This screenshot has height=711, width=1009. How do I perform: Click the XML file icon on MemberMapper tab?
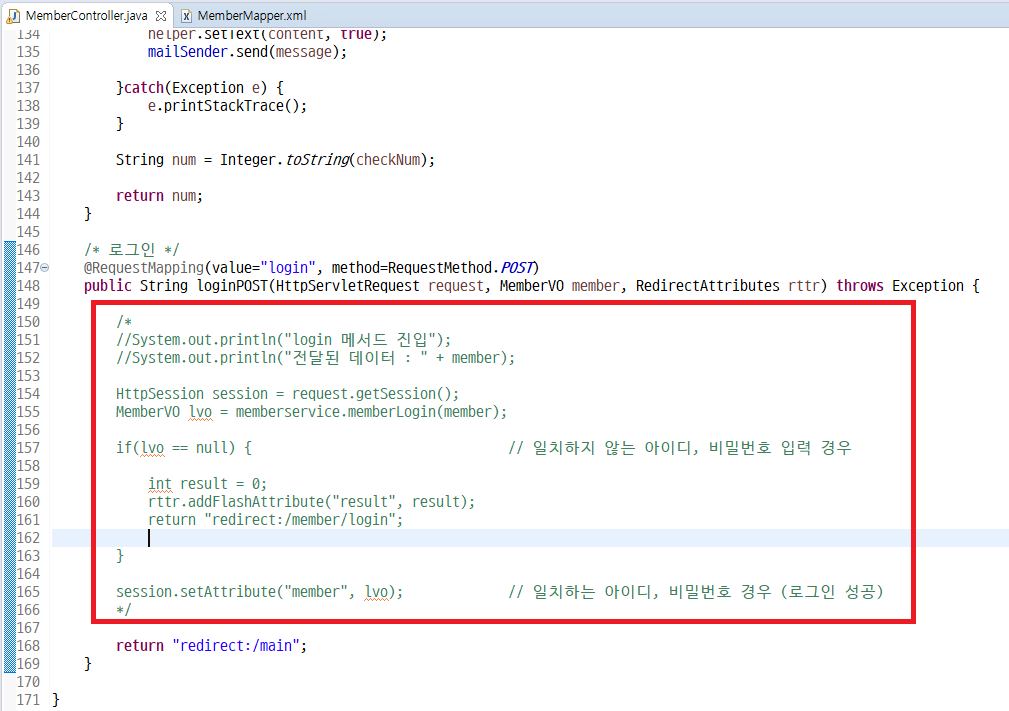(186, 16)
